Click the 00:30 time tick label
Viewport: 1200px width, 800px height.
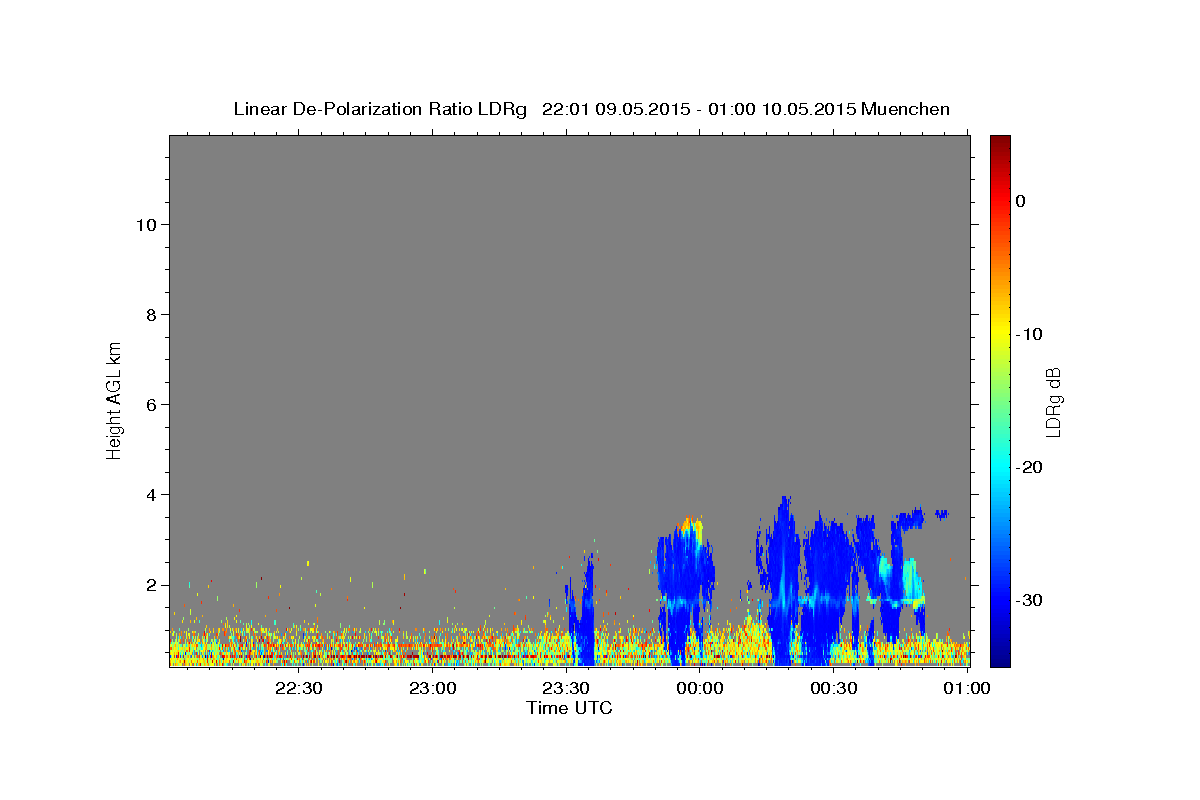pos(833,689)
